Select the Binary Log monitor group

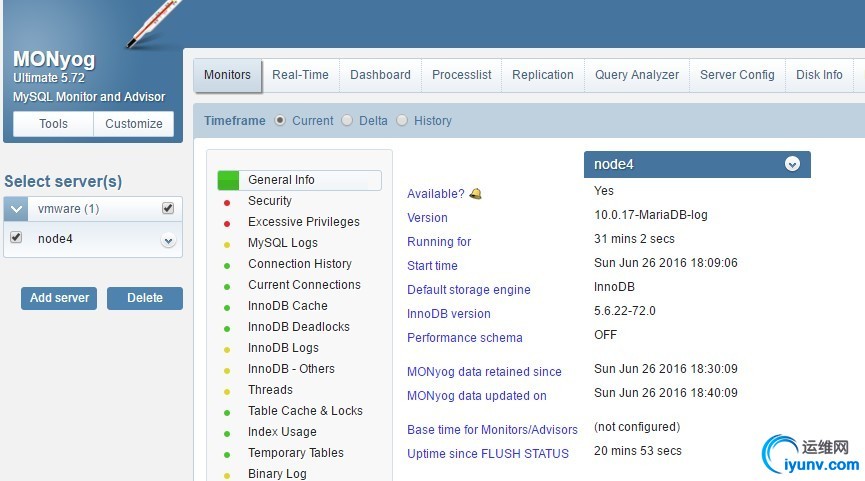(x=277, y=473)
